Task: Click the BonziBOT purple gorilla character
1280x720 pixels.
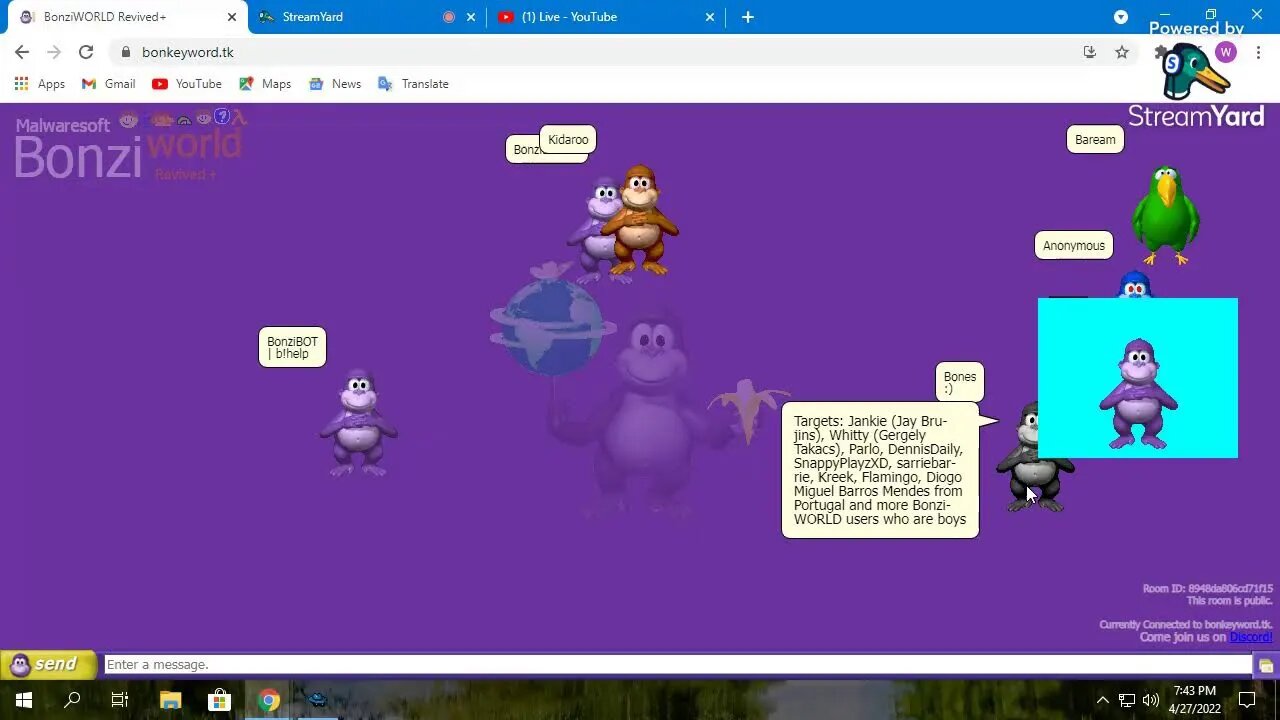Action: coord(358,423)
